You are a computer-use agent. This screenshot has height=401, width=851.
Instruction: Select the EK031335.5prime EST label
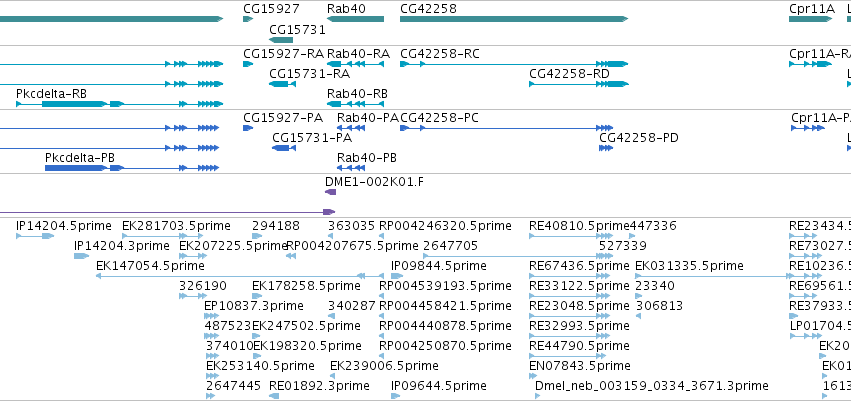689,266
